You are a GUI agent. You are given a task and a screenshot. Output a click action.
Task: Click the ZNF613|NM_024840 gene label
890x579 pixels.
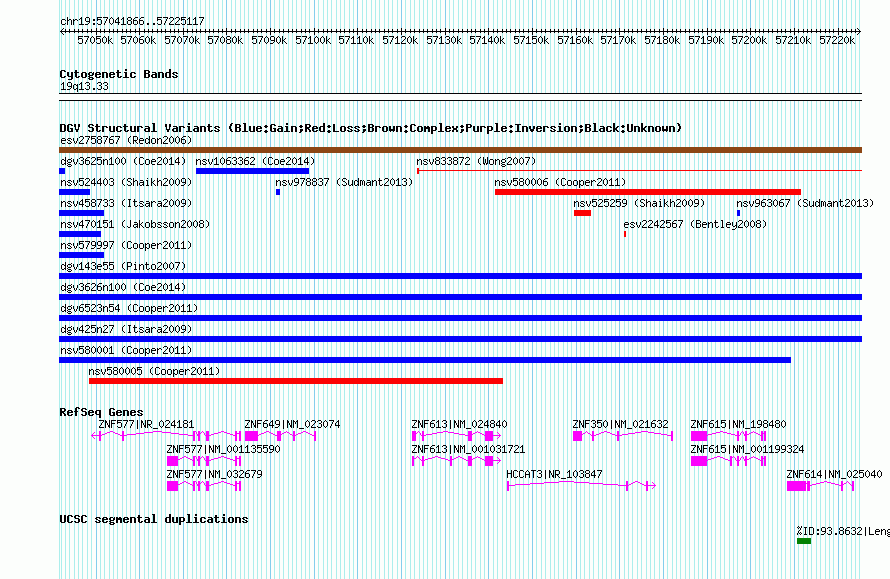pyautogui.click(x=459, y=424)
